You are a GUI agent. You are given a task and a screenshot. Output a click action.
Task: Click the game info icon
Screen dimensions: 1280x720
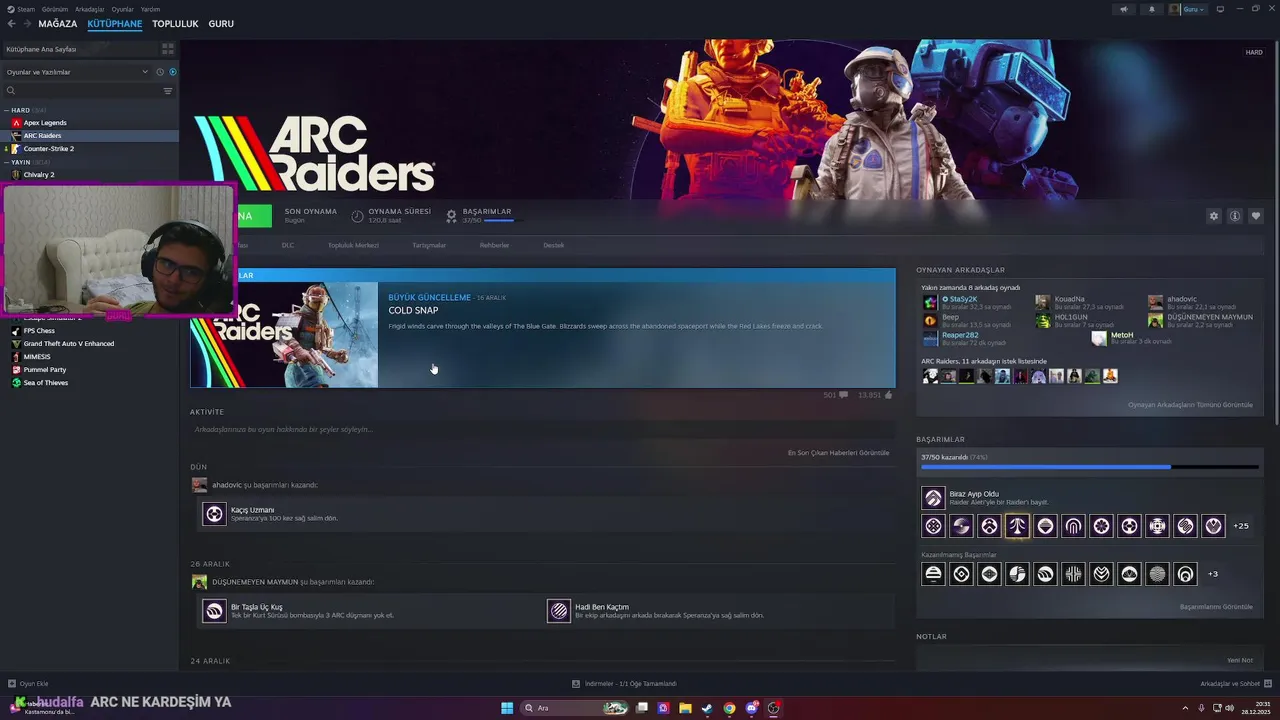click(1235, 216)
